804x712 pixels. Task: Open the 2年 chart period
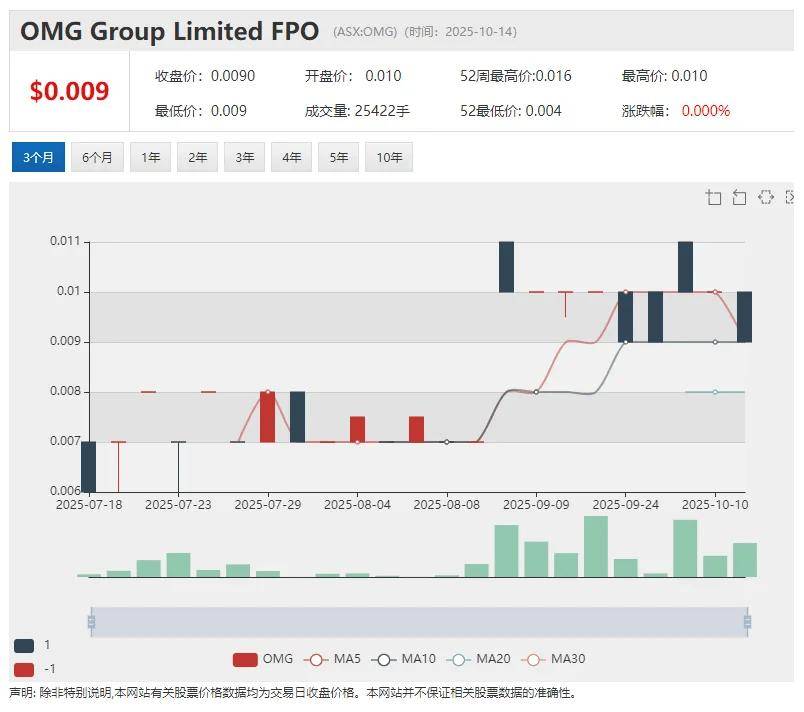197,158
